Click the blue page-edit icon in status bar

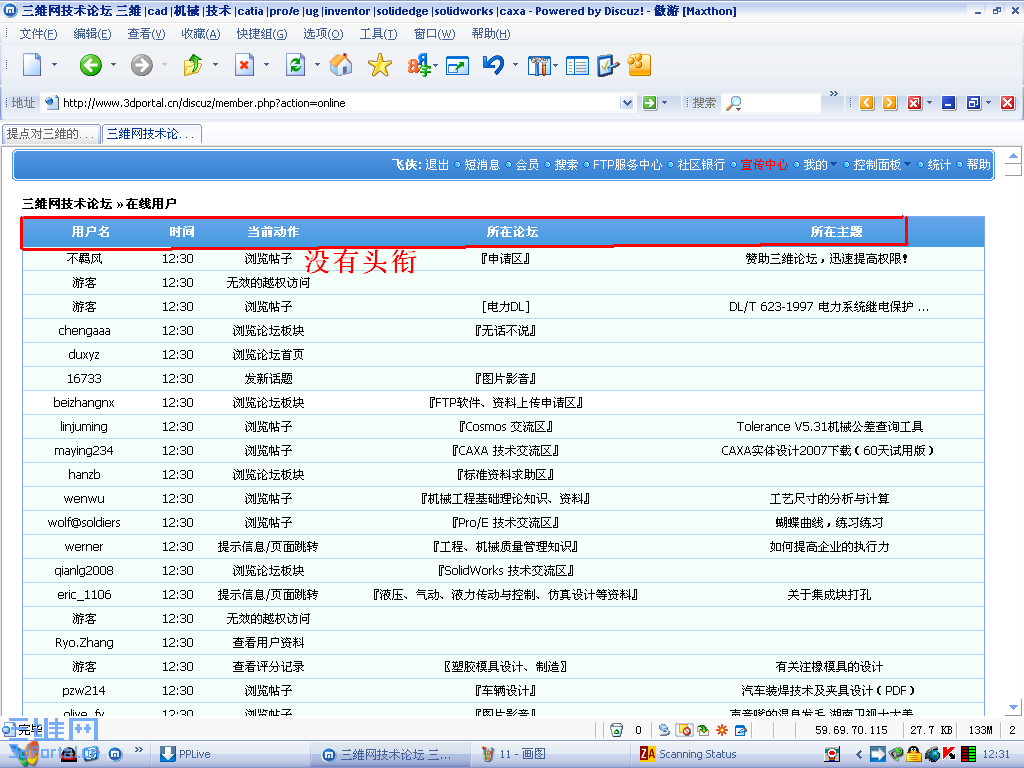tap(741, 730)
